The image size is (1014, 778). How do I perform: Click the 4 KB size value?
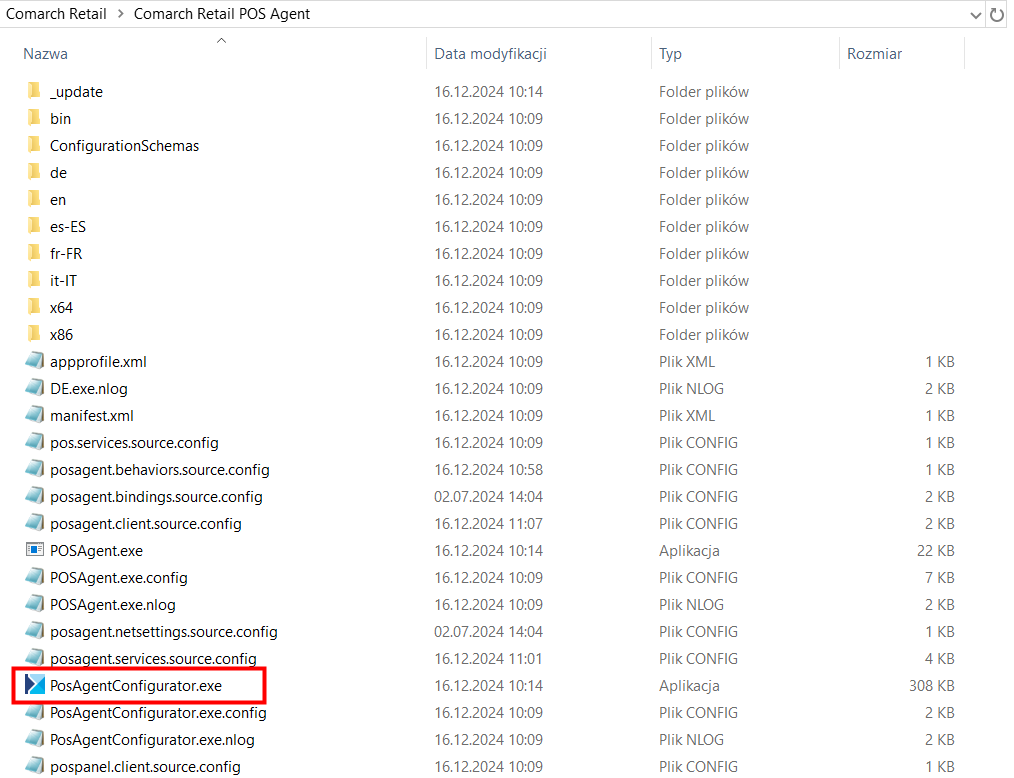940,658
